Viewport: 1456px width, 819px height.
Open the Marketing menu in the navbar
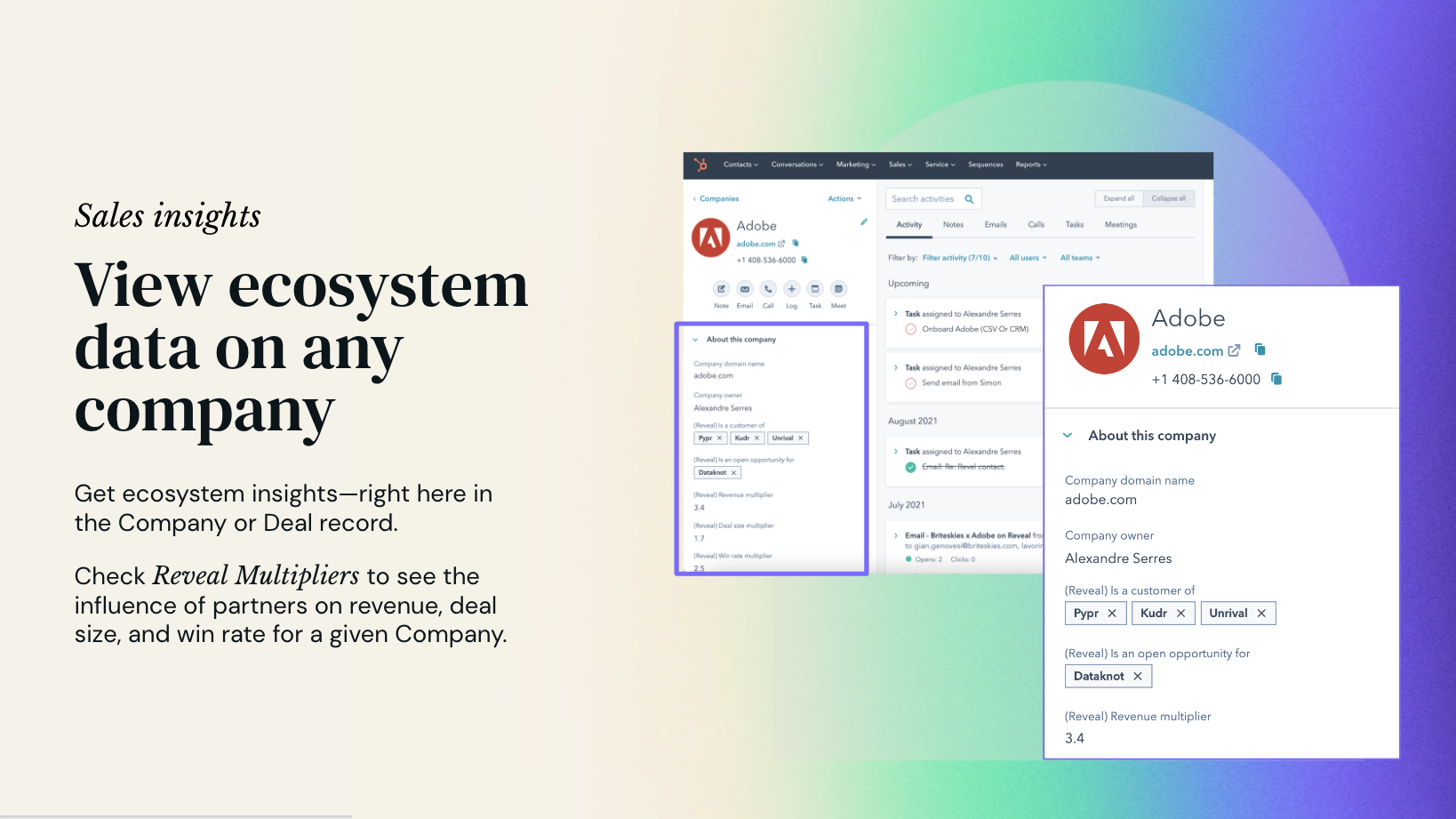point(856,165)
